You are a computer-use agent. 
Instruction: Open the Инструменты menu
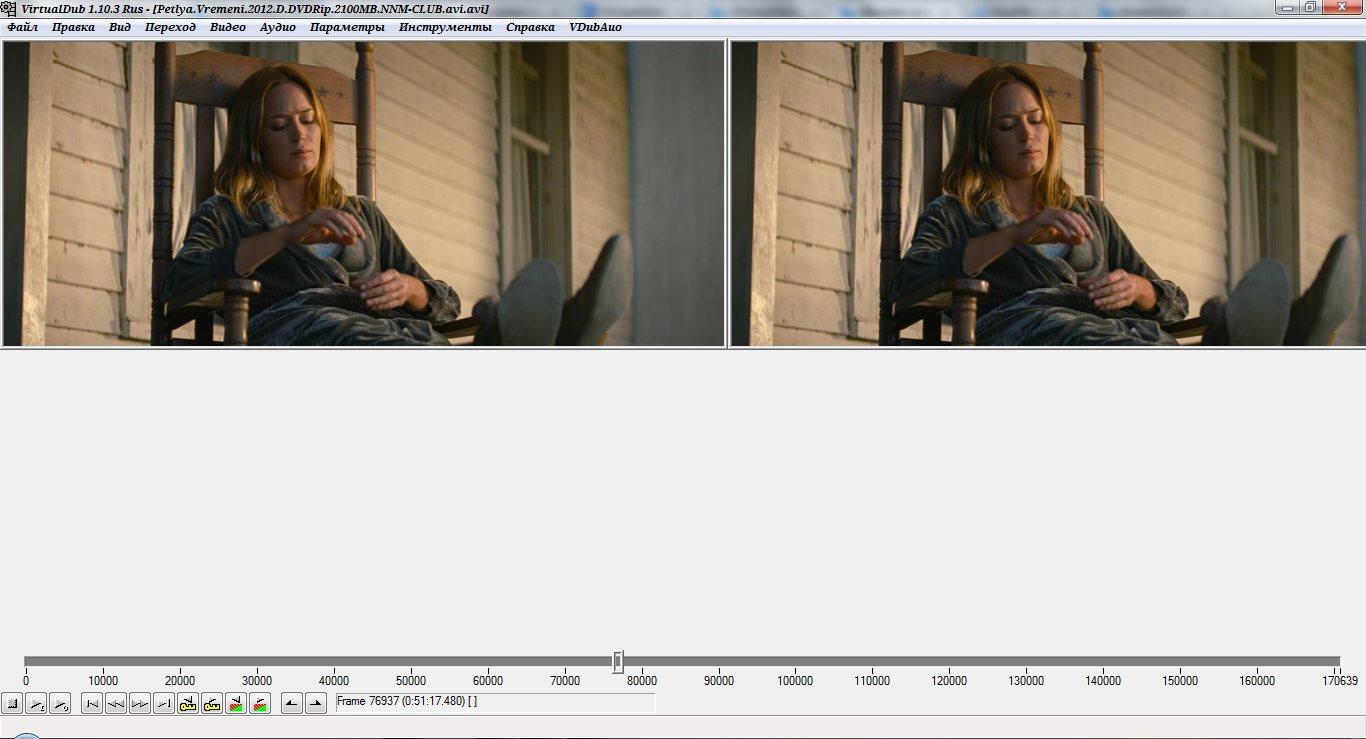[445, 27]
